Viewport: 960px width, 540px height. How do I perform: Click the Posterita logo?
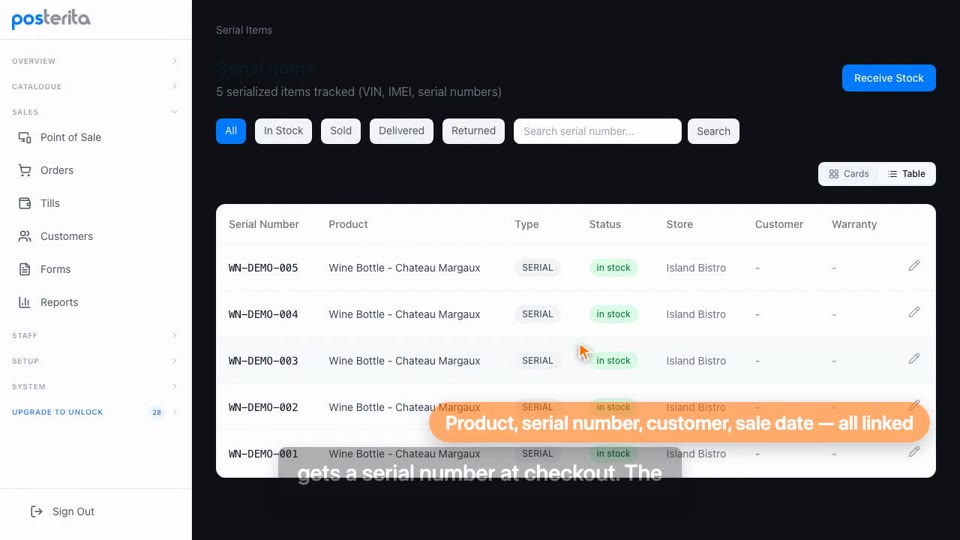(x=51, y=18)
